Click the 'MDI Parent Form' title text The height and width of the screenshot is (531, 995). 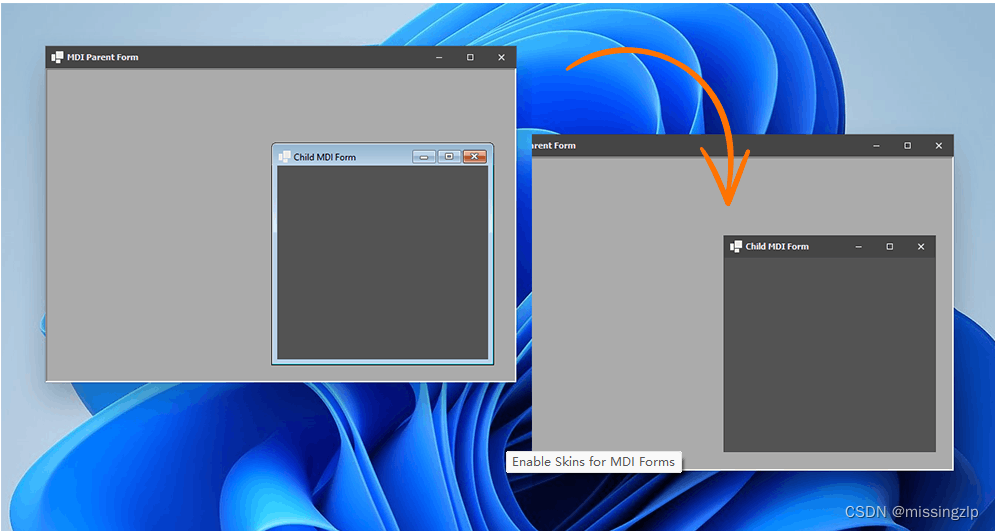(103, 57)
